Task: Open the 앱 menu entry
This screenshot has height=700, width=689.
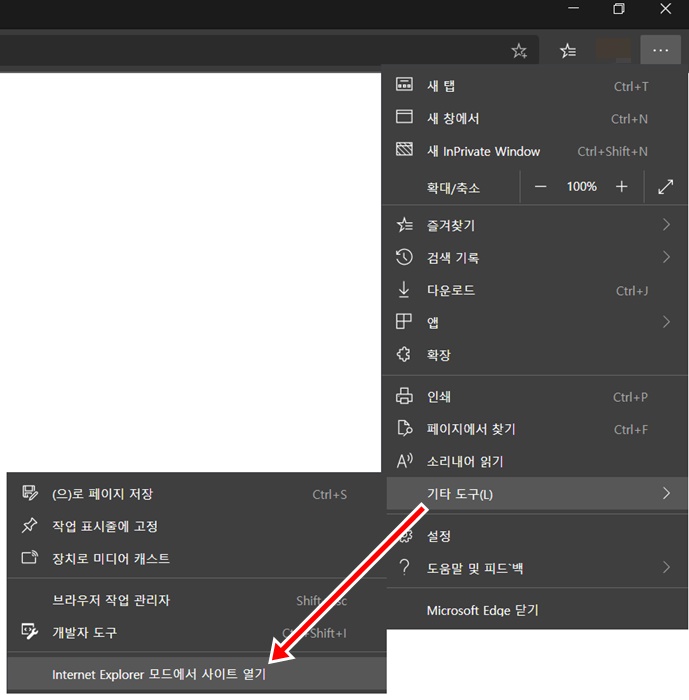Action: tap(535, 322)
